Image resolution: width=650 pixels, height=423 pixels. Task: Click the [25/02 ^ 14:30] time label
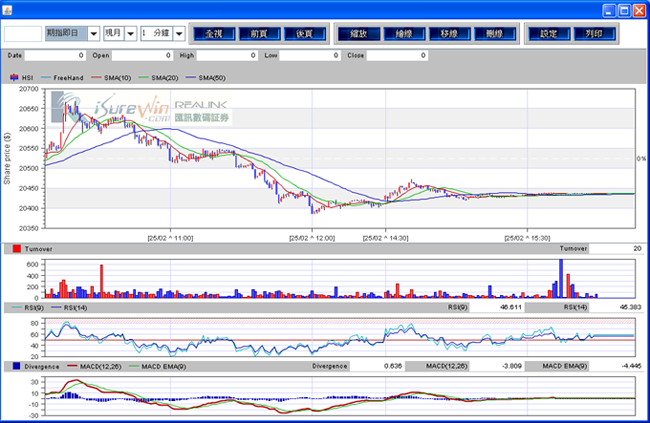point(386,238)
